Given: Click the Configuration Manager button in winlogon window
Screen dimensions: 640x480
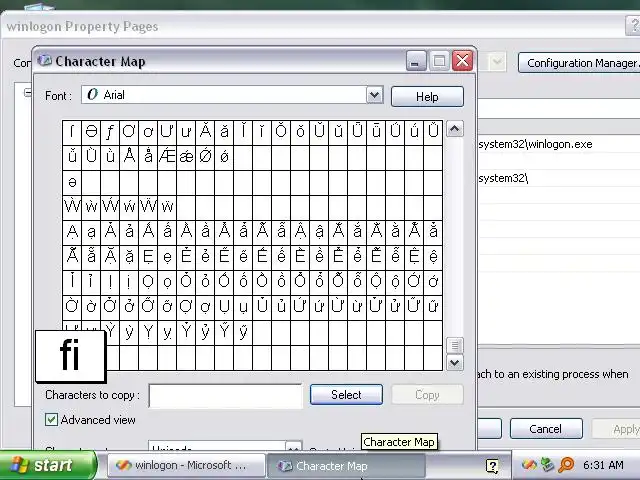Looking at the screenshot, I should 580,63.
